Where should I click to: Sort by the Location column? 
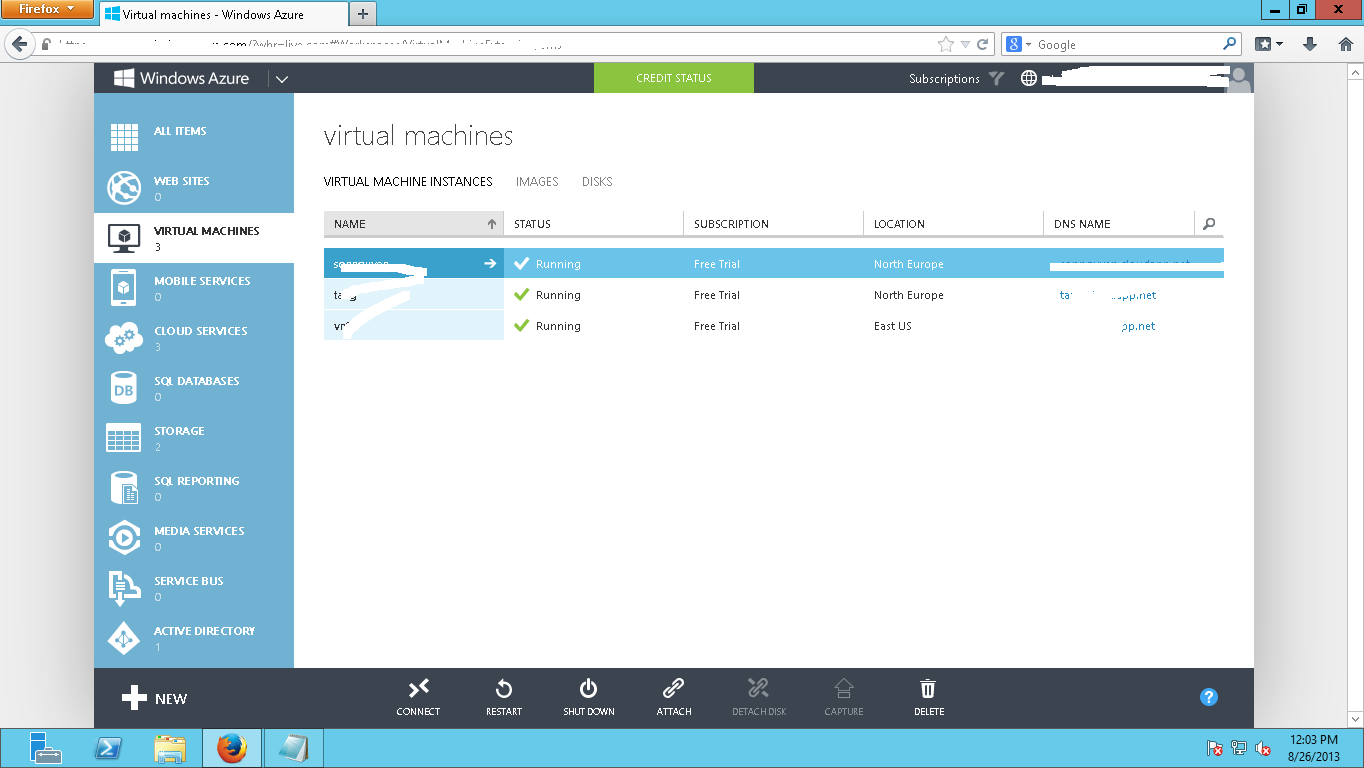tap(954, 224)
